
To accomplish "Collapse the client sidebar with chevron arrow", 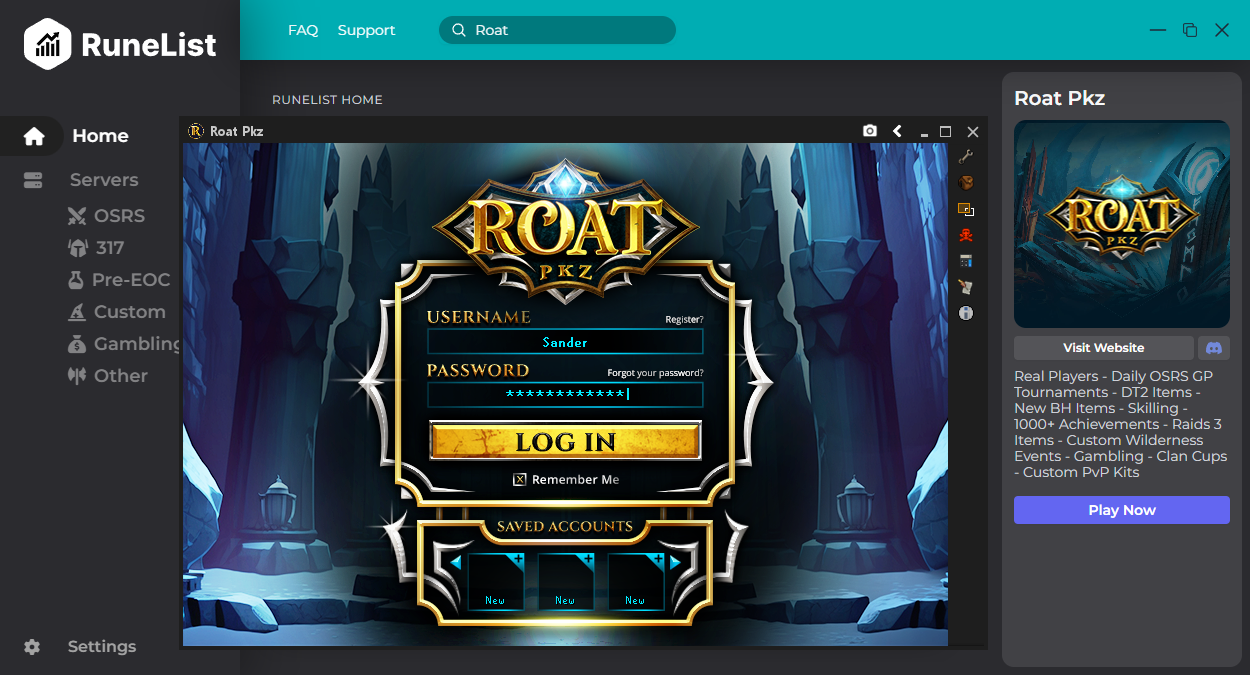I will coord(897,131).
